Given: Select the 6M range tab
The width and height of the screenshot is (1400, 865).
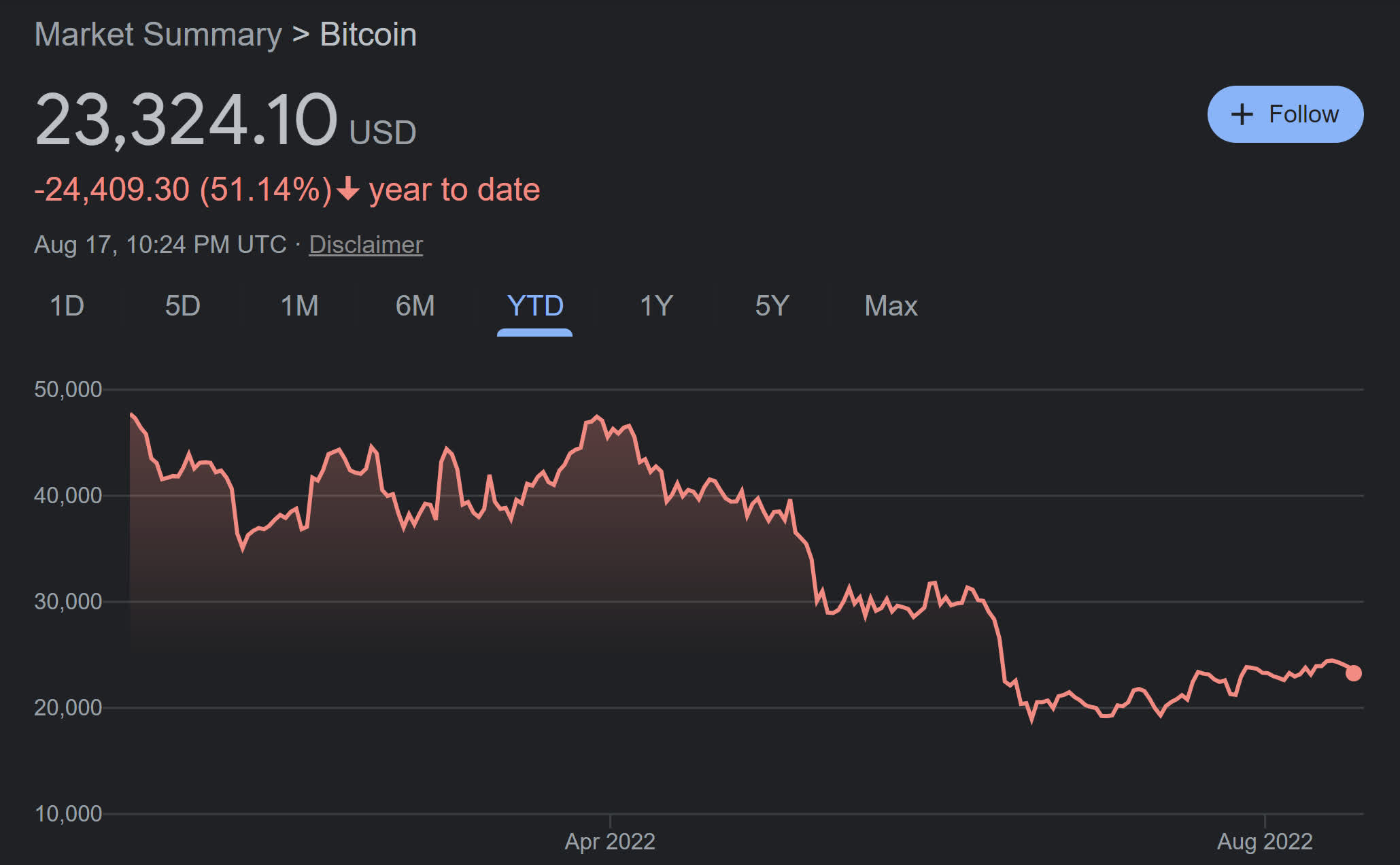Looking at the screenshot, I should pos(415,306).
